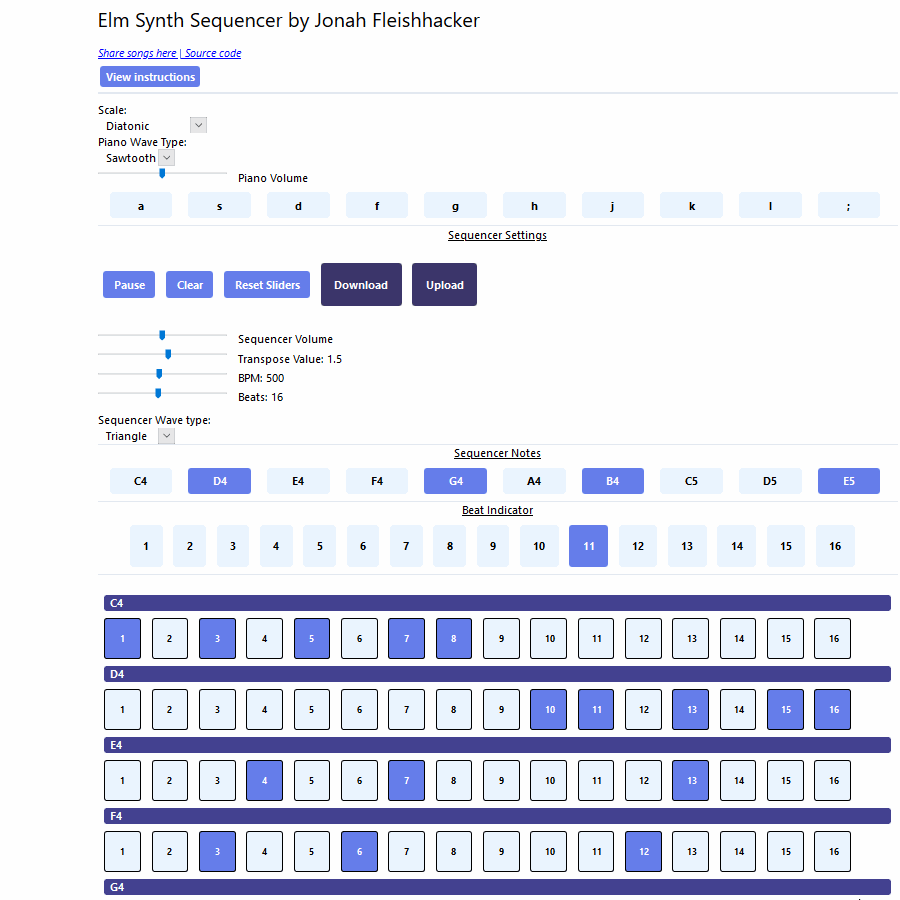900x900 pixels.
Task: Click the BPM slider handle
Action: 159,374
